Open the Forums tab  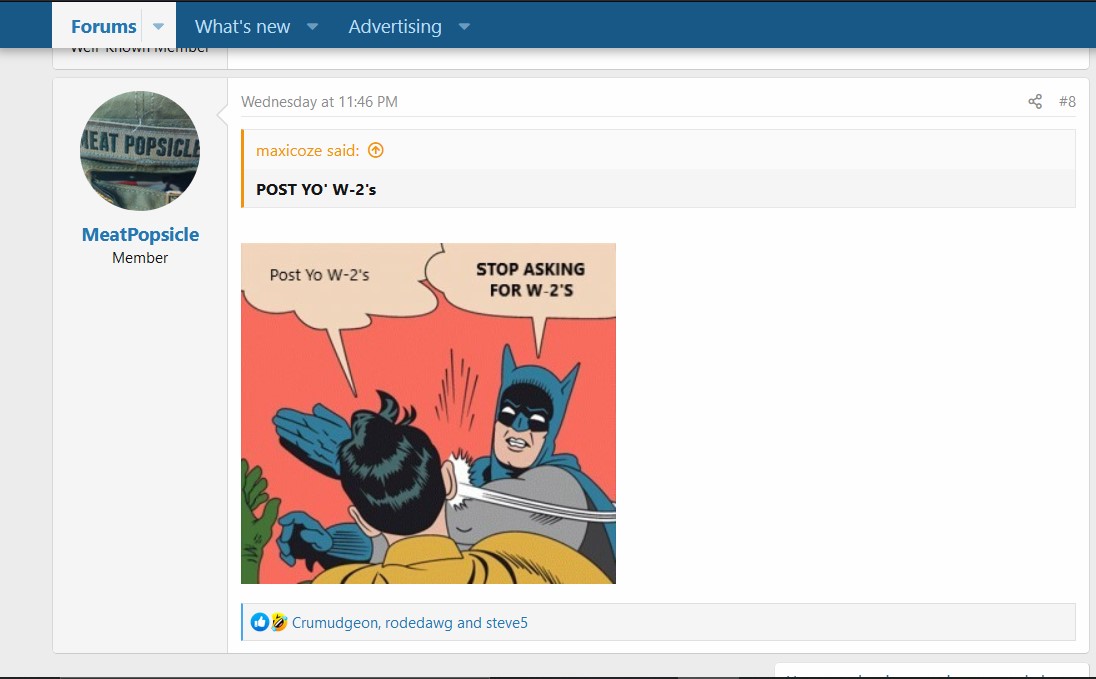click(x=103, y=27)
